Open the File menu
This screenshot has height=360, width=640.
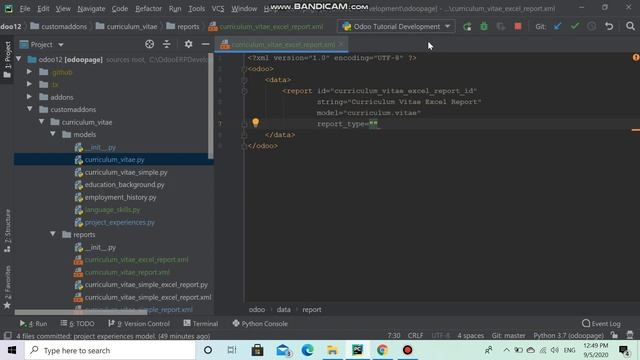point(24,8)
